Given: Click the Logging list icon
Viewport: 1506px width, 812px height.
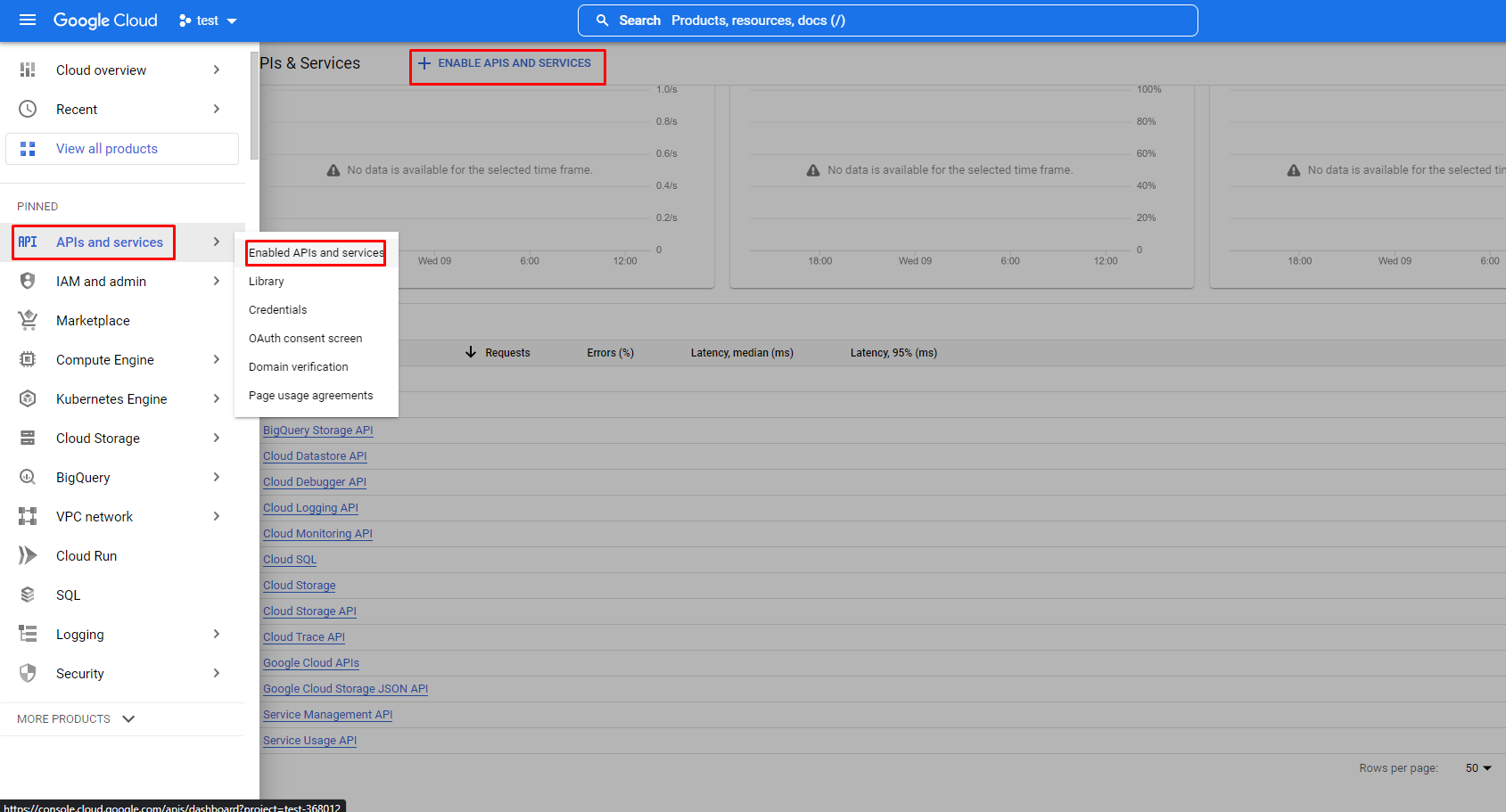Looking at the screenshot, I should pos(28,634).
